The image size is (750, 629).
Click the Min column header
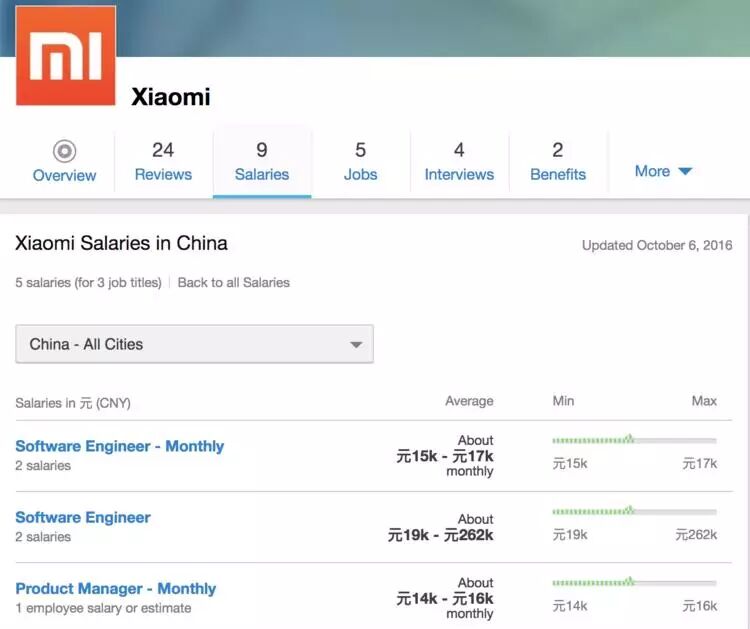point(563,401)
